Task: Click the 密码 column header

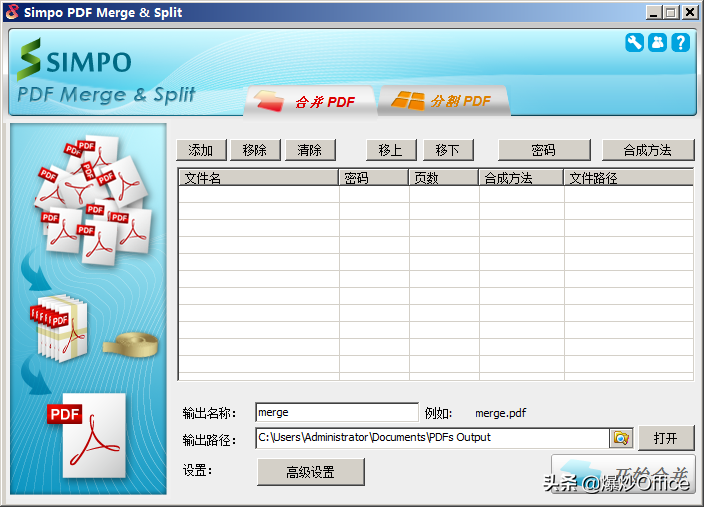Action: click(x=374, y=178)
